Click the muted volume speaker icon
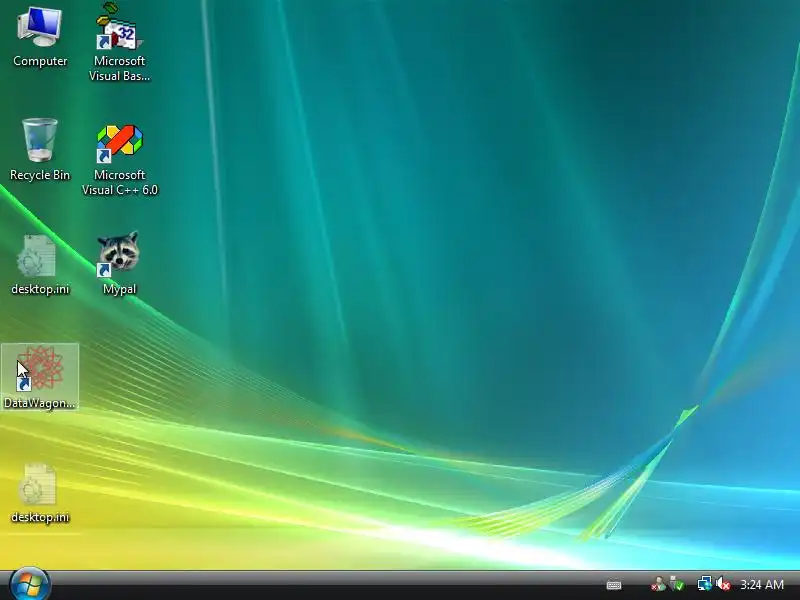Viewport: 800px width, 600px height. [723, 584]
